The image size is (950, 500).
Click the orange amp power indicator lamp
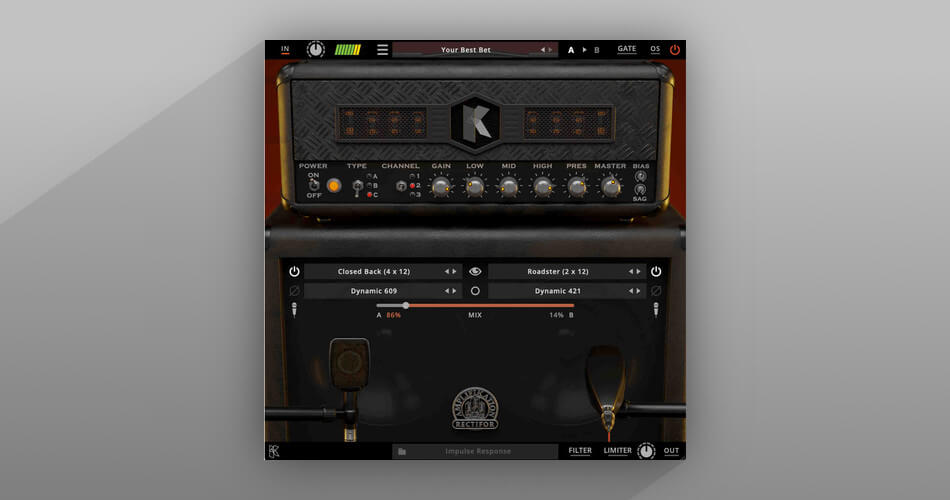333,185
